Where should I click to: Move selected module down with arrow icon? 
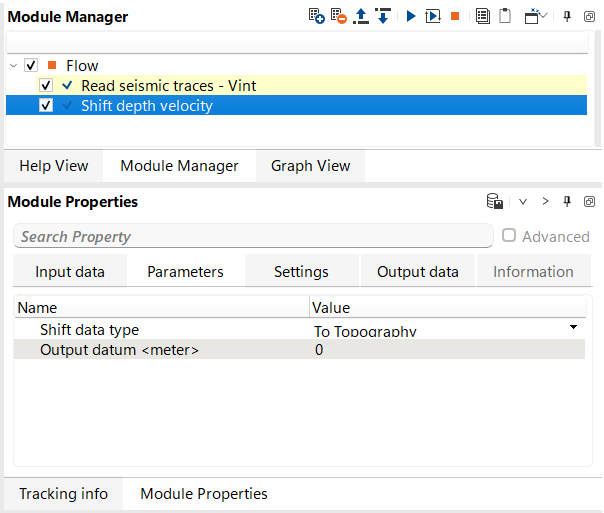click(x=382, y=16)
